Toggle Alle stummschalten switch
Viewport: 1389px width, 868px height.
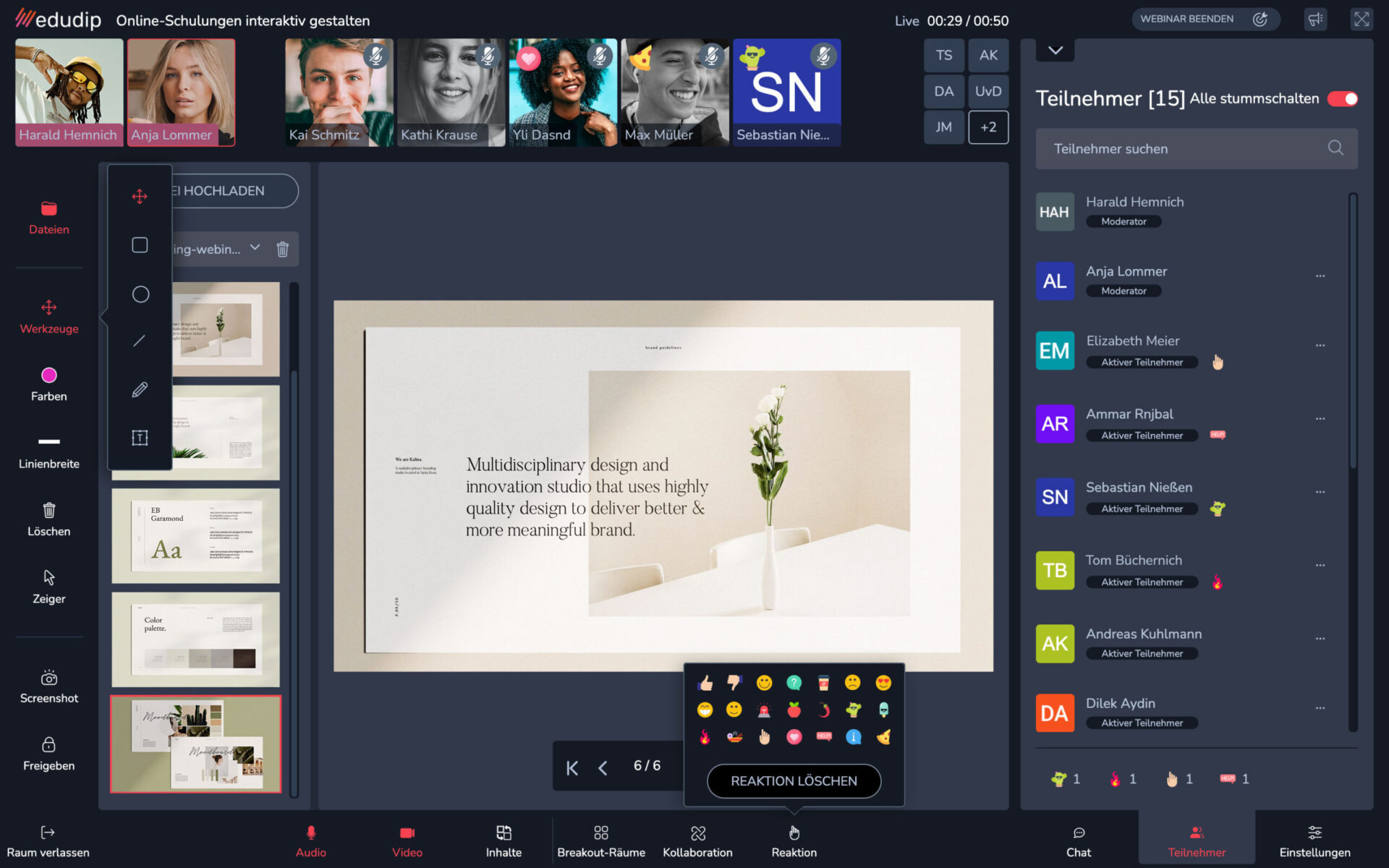pos(1342,99)
